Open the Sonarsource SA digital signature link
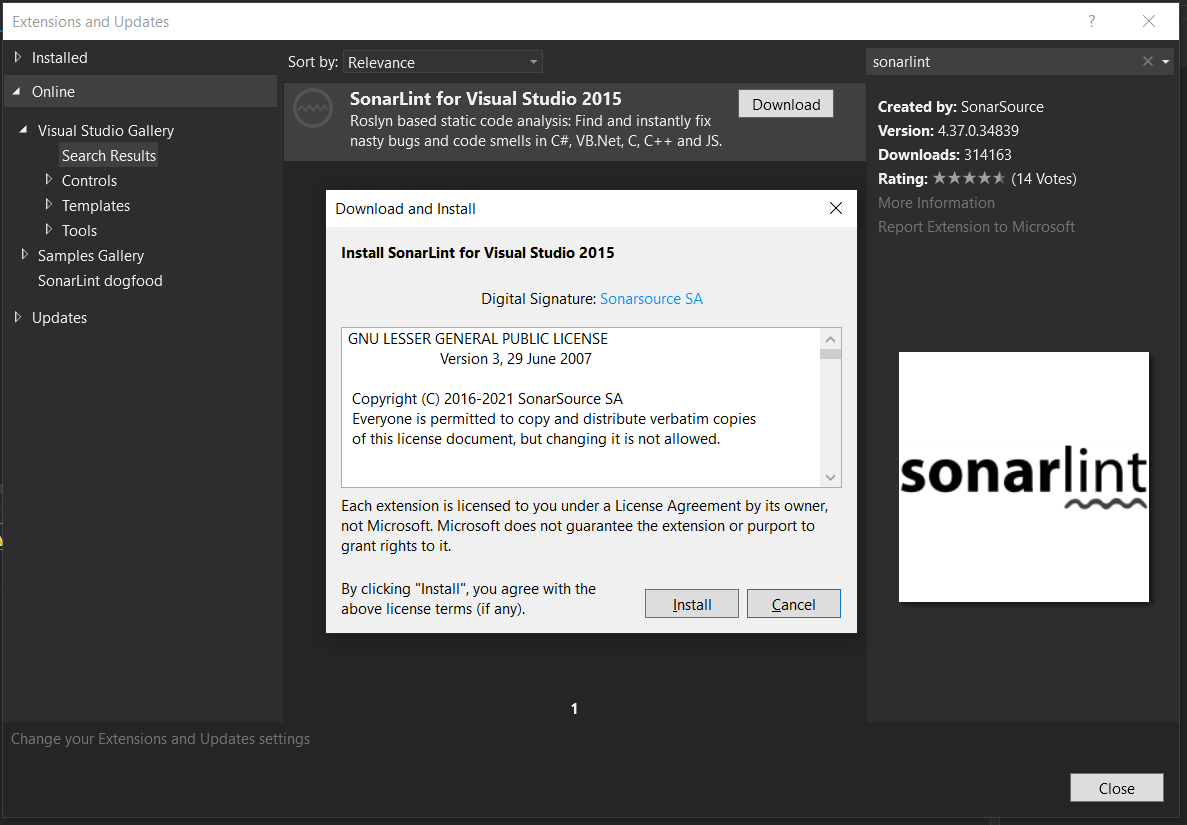Viewport: 1187px width, 825px height. click(651, 299)
